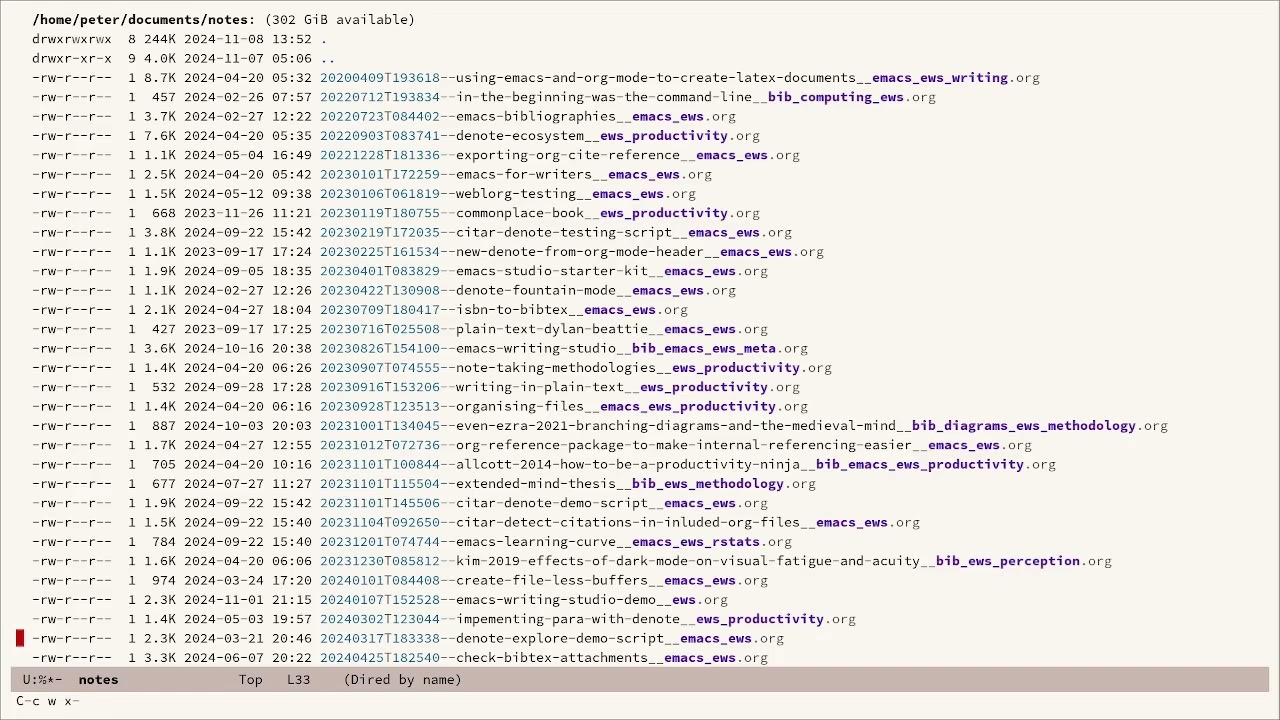Open kim-2019 dark-mode effects note
Screen dimensions: 1280x720
click(x=716, y=561)
